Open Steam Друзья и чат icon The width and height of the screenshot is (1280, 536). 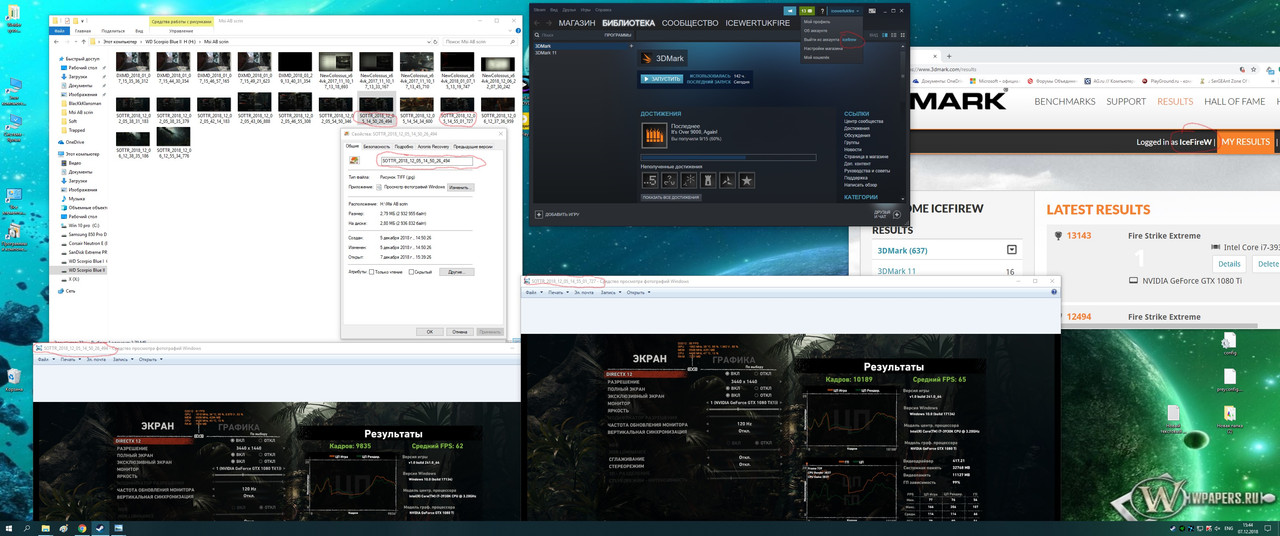(x=897, y=214)
